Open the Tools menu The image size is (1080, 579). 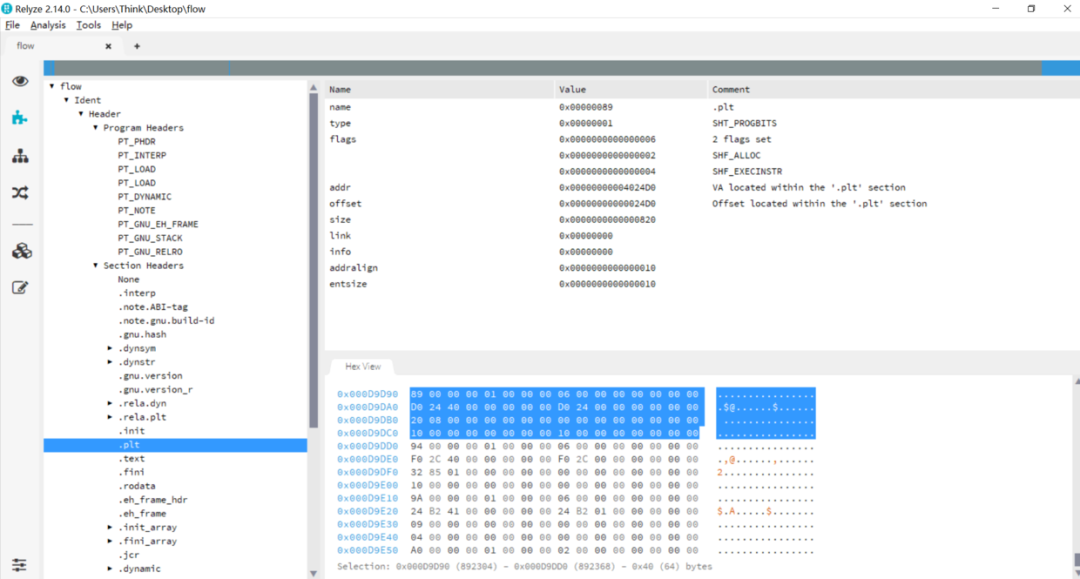click(88, 25)
